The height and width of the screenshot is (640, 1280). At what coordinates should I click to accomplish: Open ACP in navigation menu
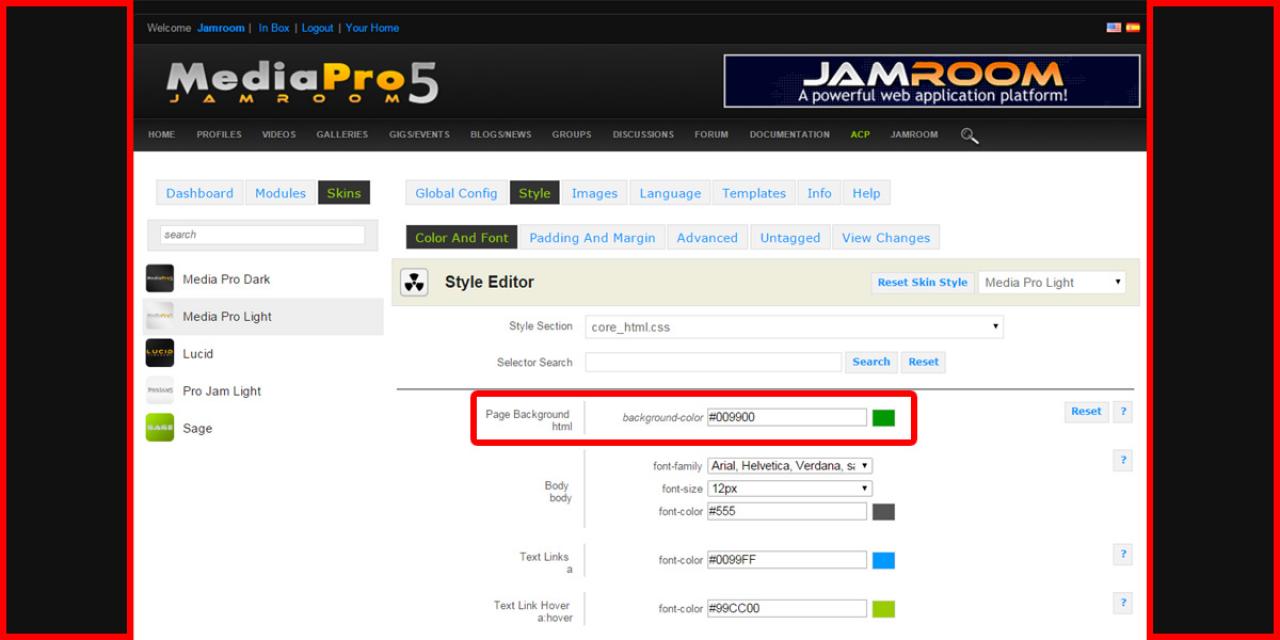pos(860,135)
